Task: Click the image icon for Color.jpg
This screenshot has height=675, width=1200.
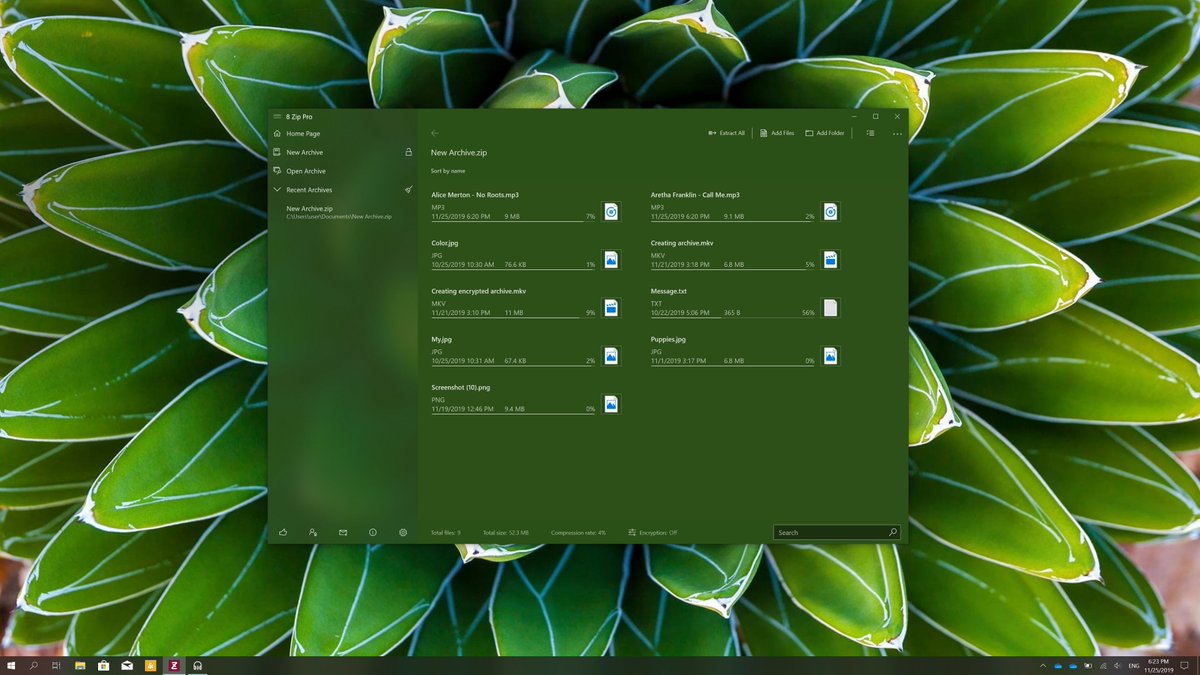Action: click(611, 259)
